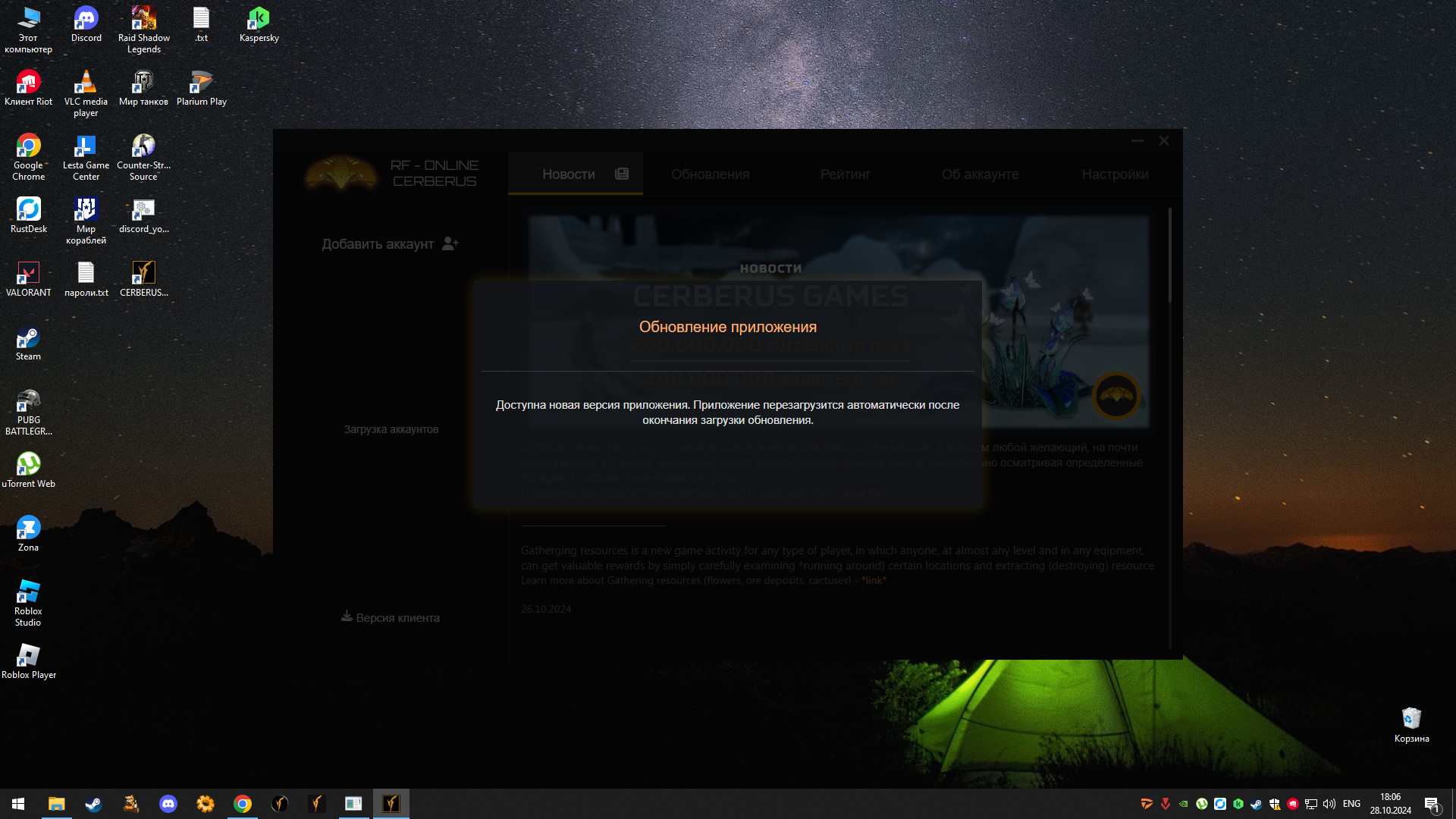The image size is (1456, 819).
Task: Minimize the Cerberus launcher window
Action: (x=1137, y=140)
